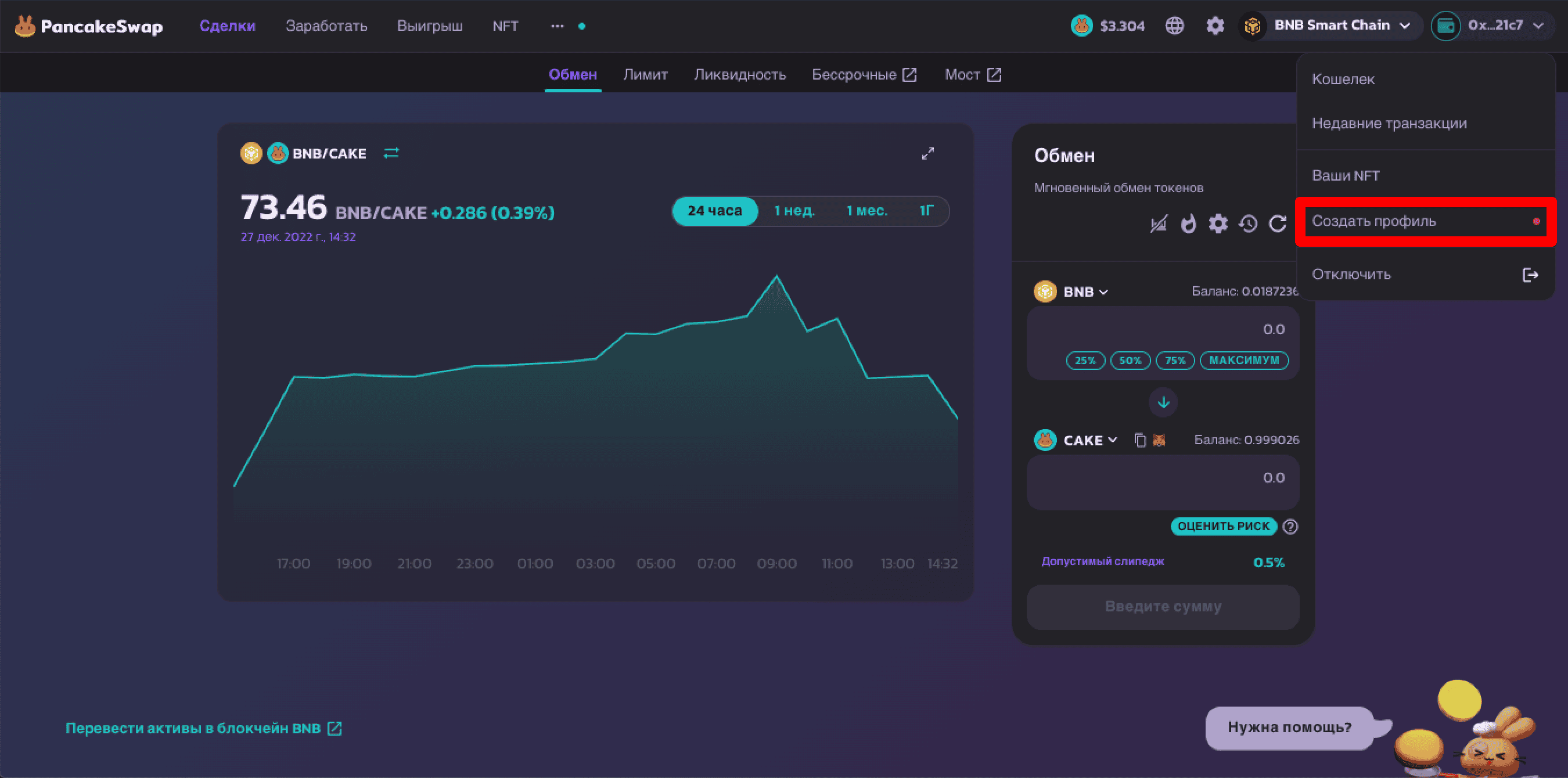Click the BNB coin icon in swap panel

click(x=1045, y=291)
